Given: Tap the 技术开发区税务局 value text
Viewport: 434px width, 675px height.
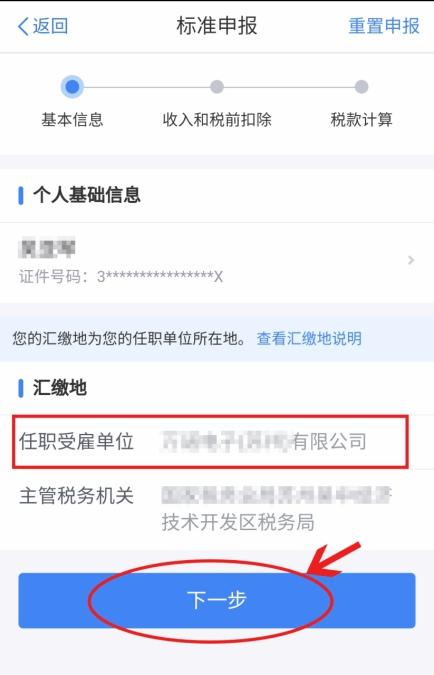Looking at the screenshot, I should coord(238,523).
